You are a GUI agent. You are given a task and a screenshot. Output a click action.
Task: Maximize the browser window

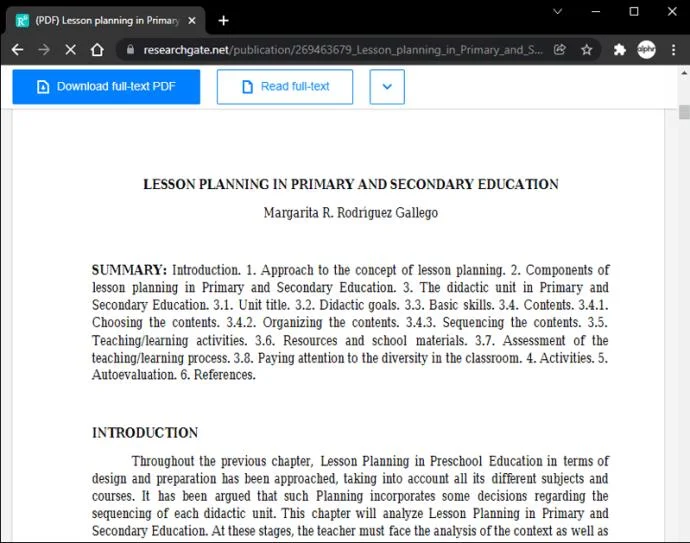pos(634,11)
